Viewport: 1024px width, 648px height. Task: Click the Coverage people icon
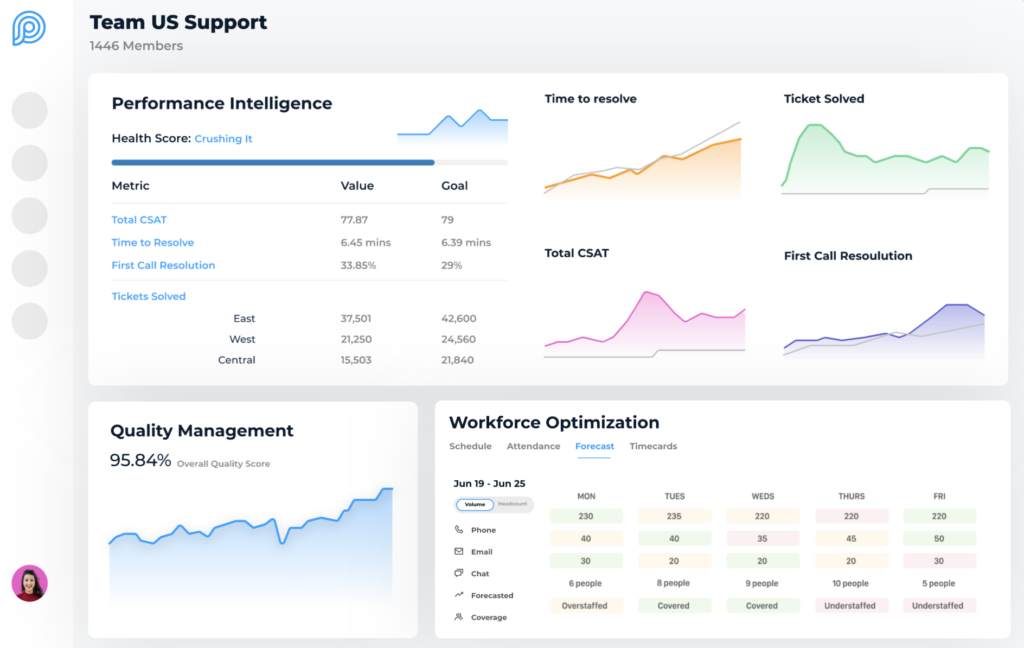click(459, 617)
